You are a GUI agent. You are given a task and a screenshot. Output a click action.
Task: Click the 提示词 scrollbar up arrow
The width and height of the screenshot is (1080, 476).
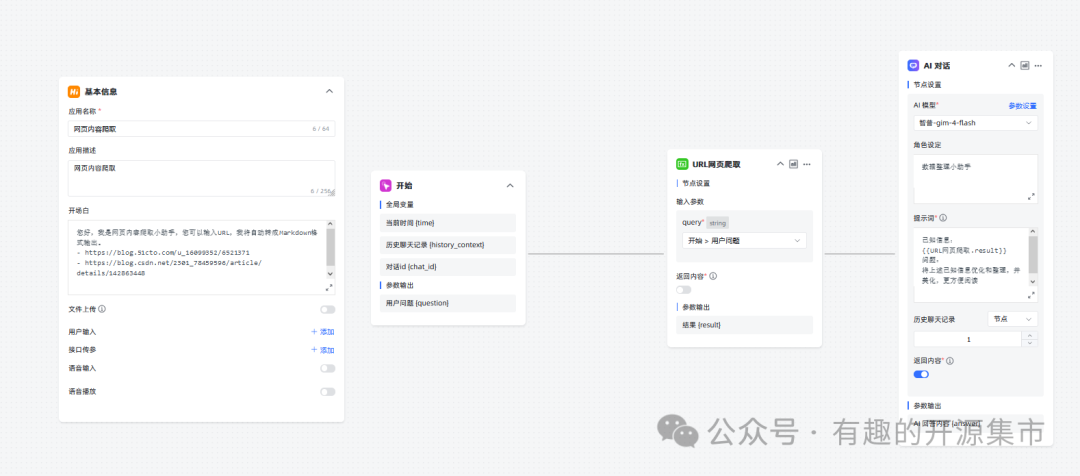[1032, 231]
